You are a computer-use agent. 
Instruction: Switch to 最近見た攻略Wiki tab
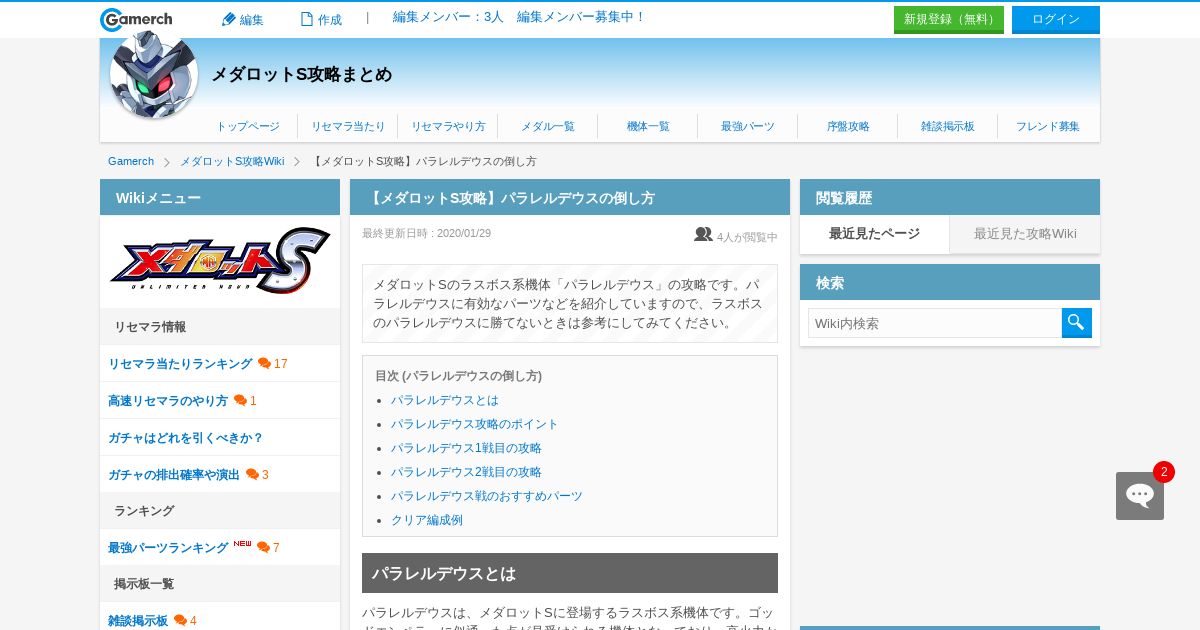[1025, 234]
